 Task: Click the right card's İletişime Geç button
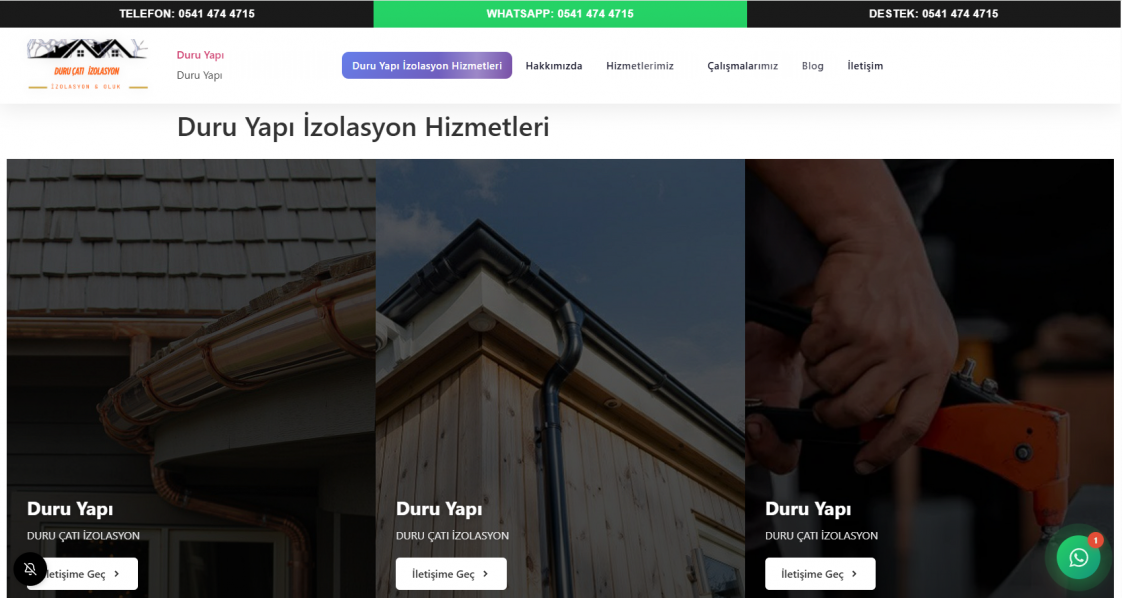pyautogui.click(x=820, y=574)
